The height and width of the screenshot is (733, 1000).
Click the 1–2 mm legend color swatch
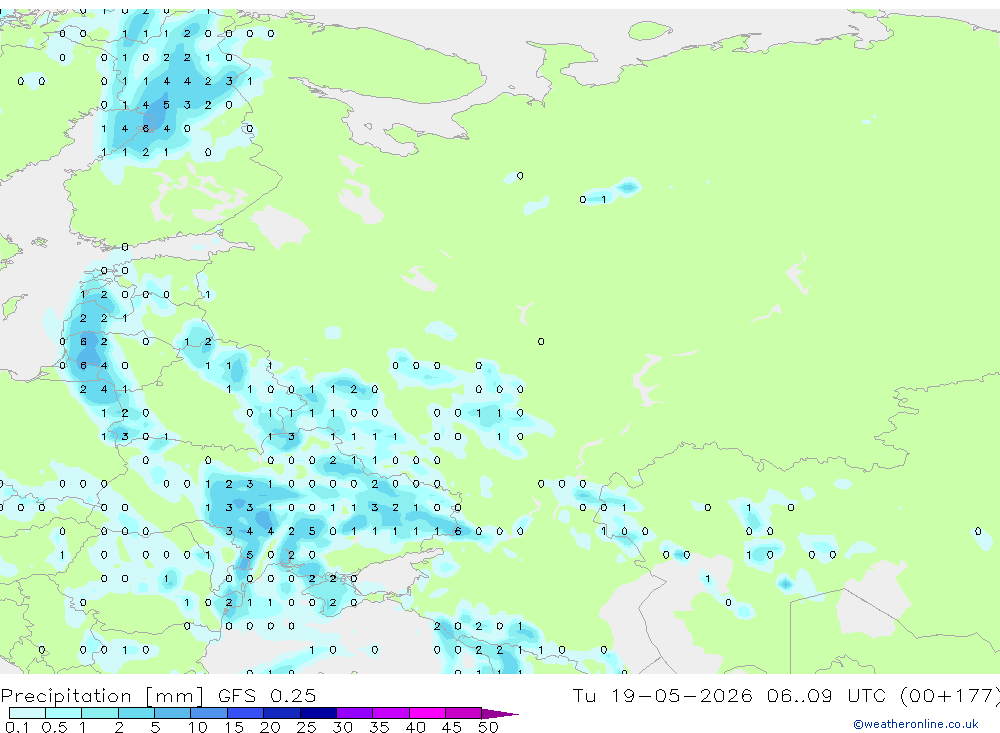100,713
